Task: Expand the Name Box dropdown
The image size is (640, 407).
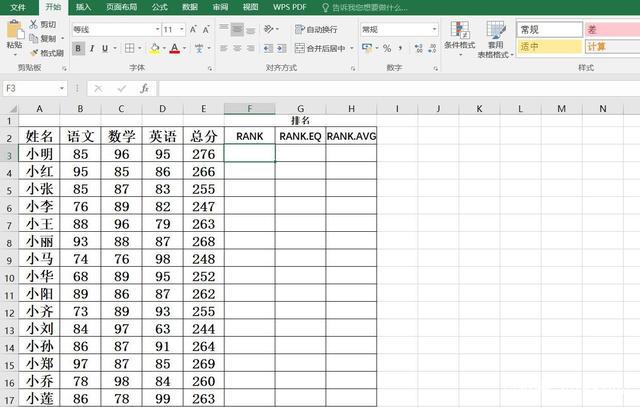Action: pos(62,88)
